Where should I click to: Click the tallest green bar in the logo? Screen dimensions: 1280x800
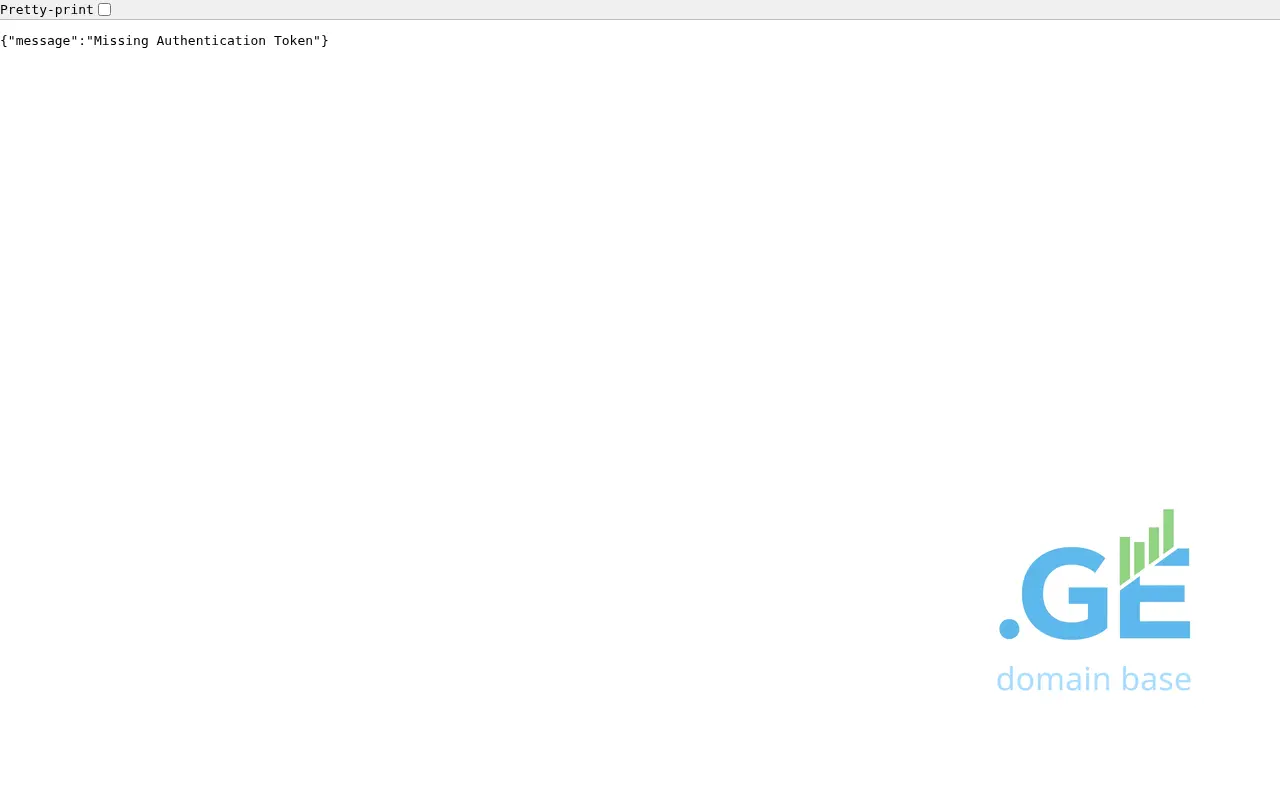[x=1168, y=528]
